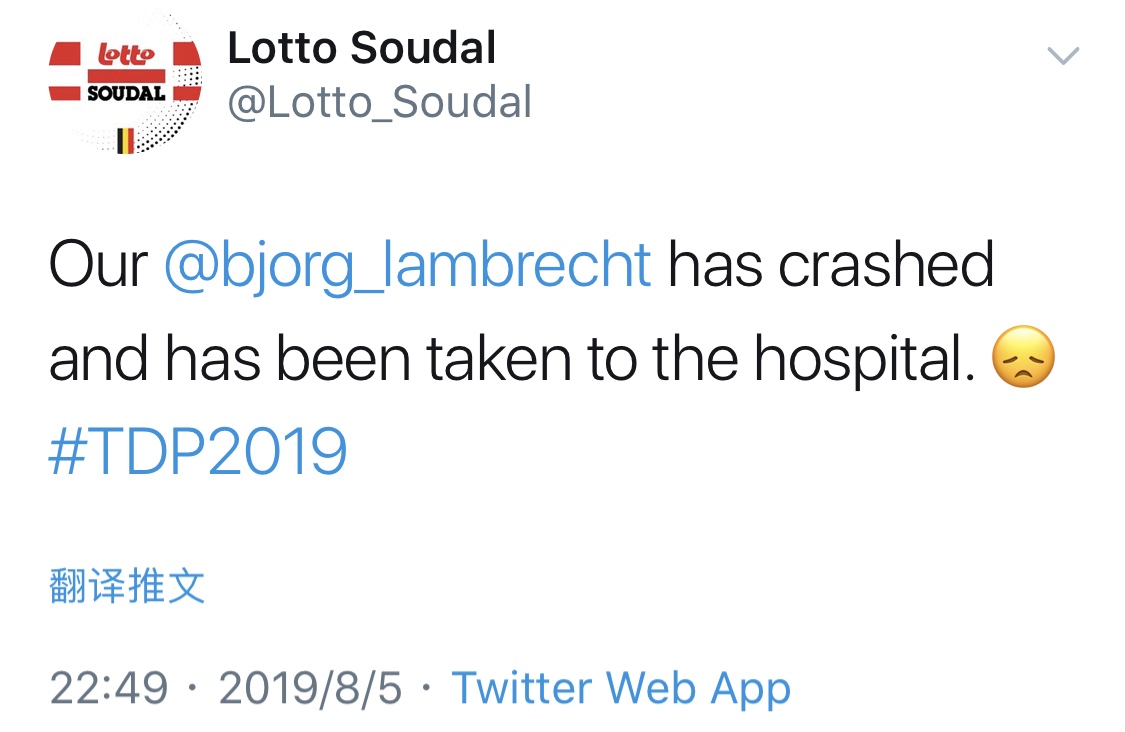Click the 'SOUDAL' wordmark in the avatar

click(x=126, y=93)
